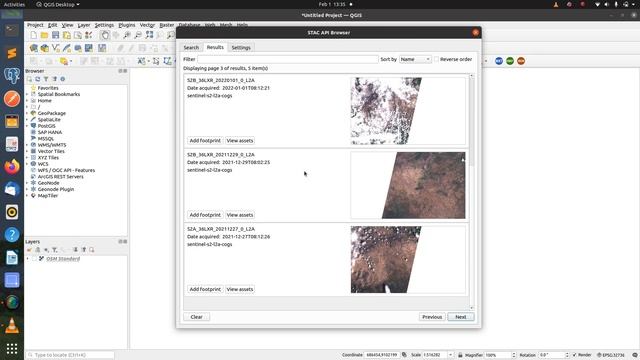Click the scale lock icon in status bar
Viewport: 640px width, 360px height.
coord(460,355)
